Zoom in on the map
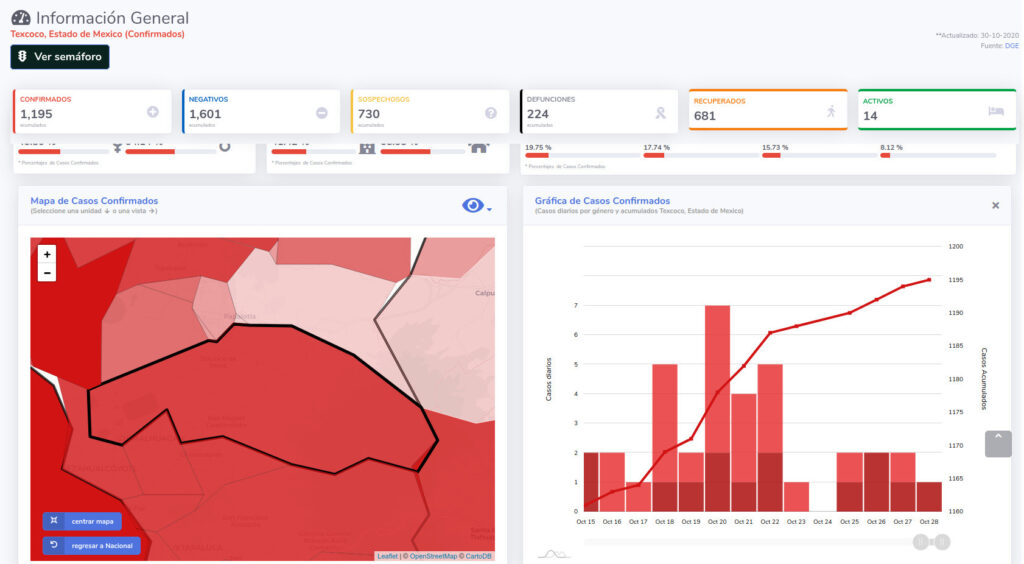 tap(47, 255)
